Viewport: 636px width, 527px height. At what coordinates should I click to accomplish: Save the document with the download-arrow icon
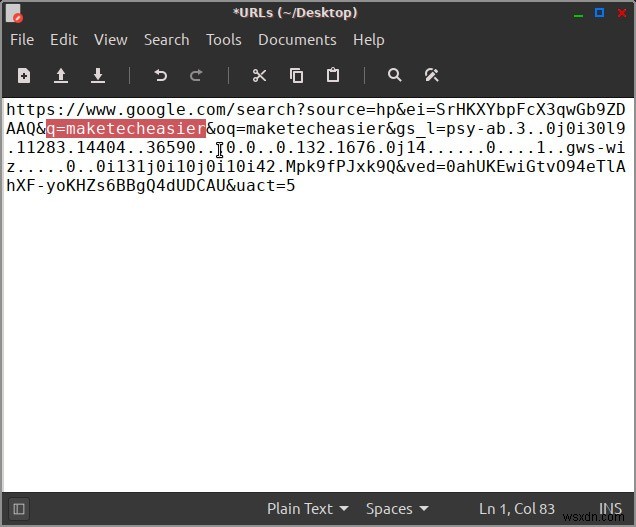coord(98,76)
